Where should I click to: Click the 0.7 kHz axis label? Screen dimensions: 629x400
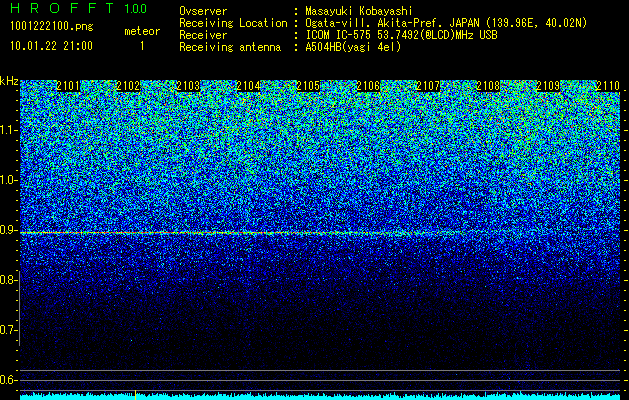(x=8, y=330)
